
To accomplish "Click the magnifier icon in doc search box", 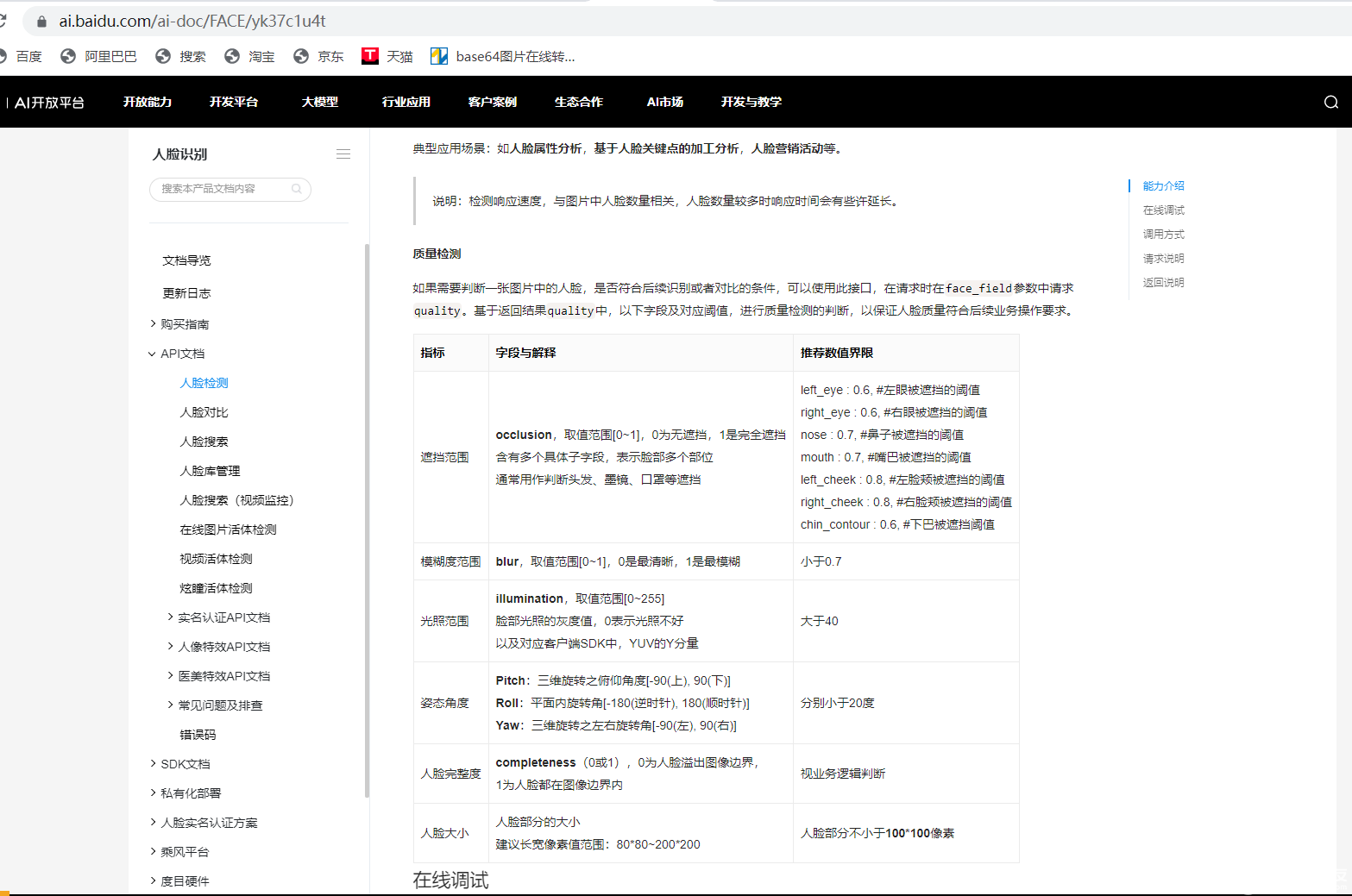I will 297,189.
